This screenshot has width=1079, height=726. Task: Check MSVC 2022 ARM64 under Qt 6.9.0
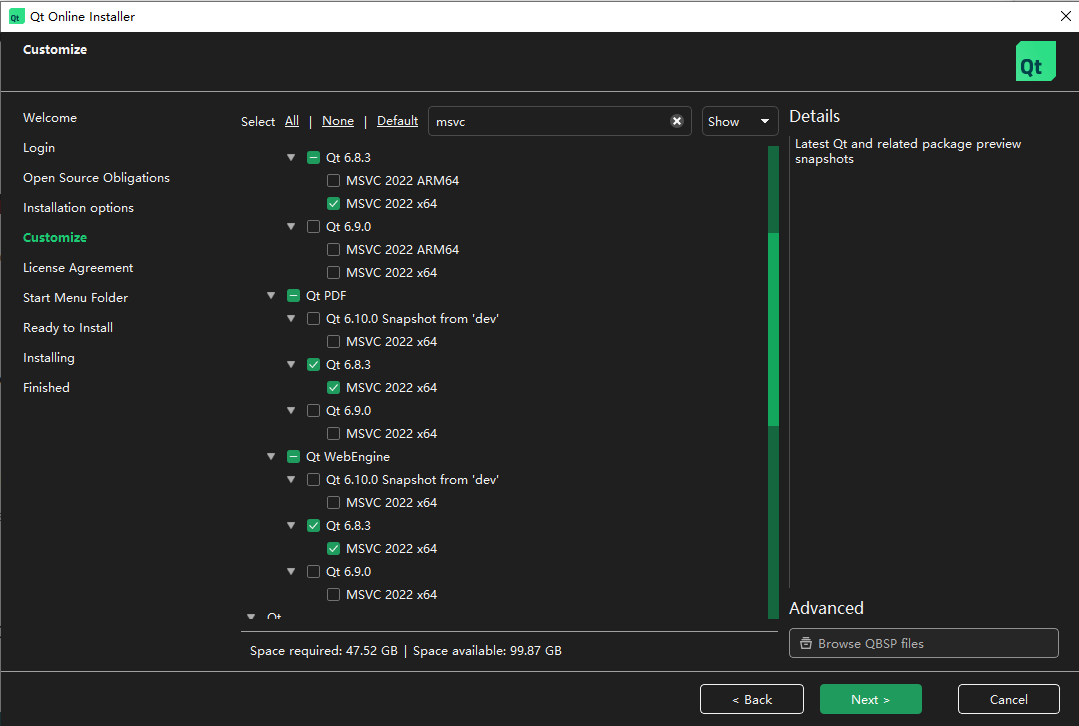point(333,250)
